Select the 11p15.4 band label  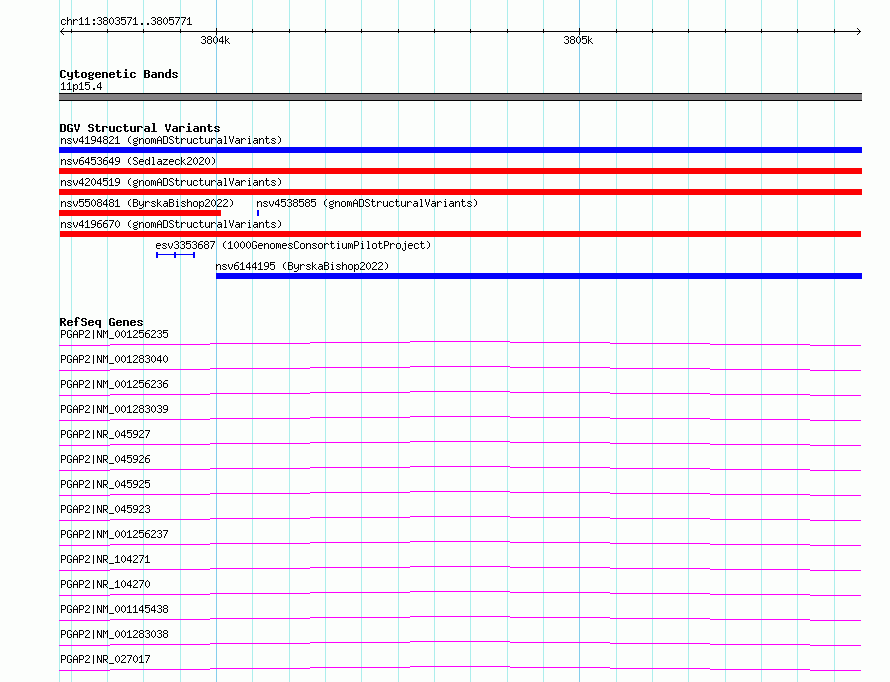coord(81,86)
